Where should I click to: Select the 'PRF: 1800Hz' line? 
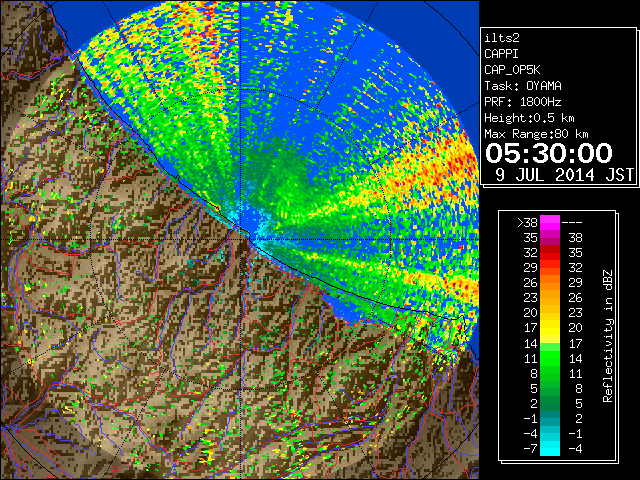[x=523, y=102]
